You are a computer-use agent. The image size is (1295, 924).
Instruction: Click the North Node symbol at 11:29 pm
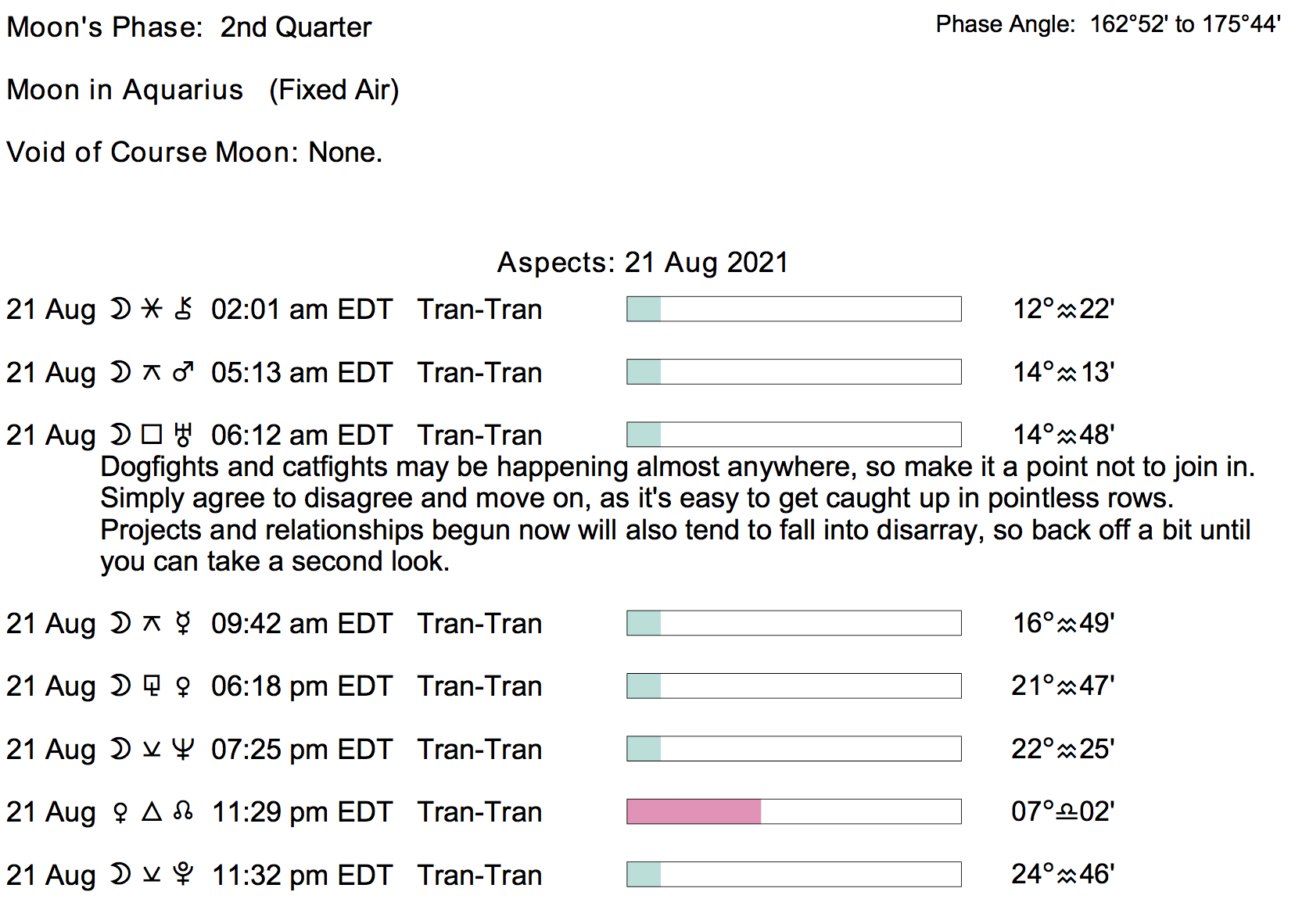183,812
